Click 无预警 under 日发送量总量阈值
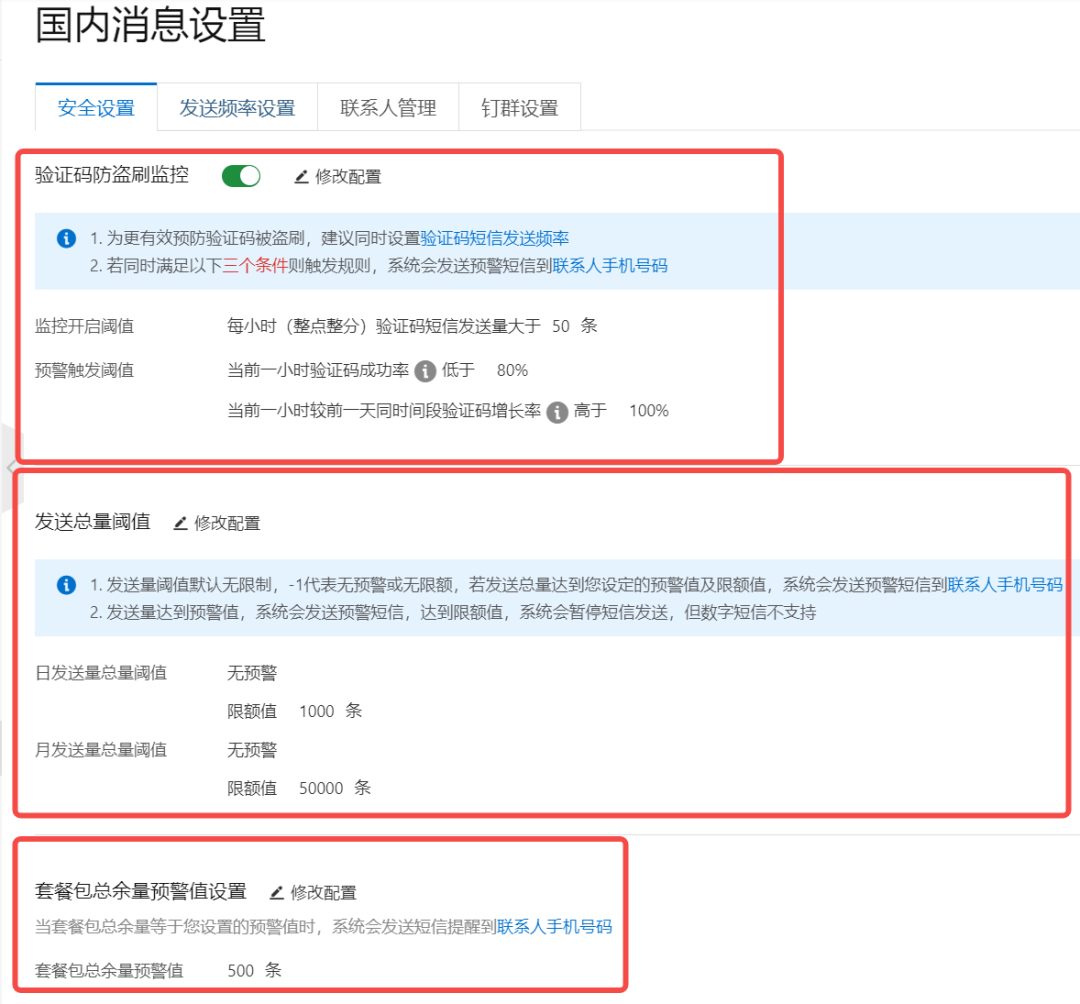Image resolution: width=1080 pixels, height=1004 pixels. (x=252, y=673)
